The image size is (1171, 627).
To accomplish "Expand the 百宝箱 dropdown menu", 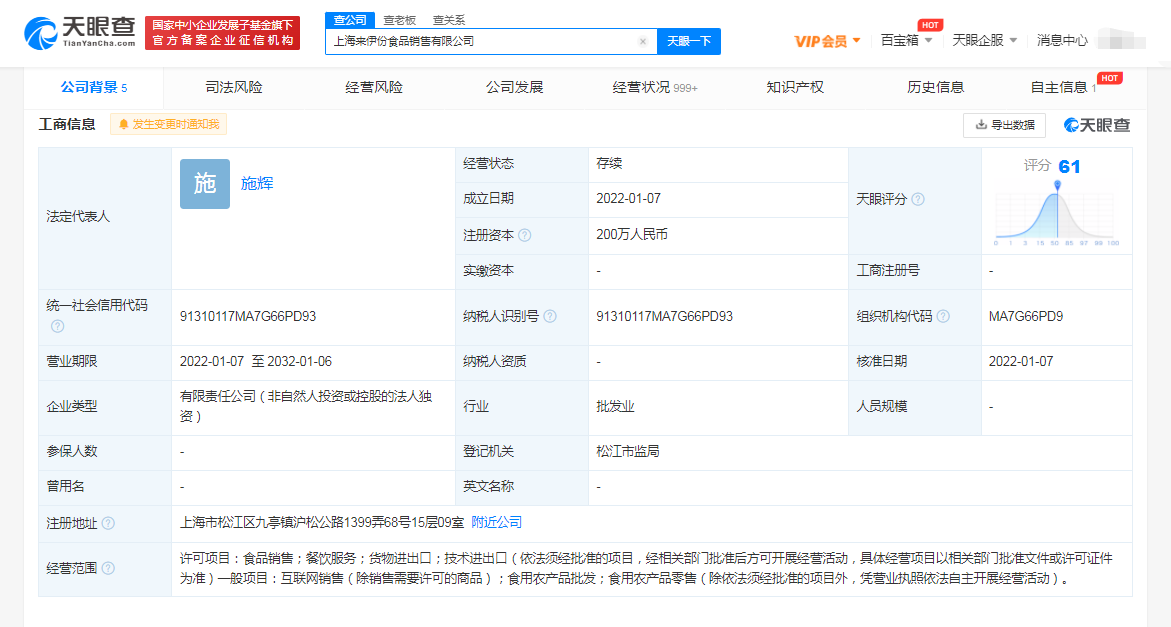I will coord(906,40).
